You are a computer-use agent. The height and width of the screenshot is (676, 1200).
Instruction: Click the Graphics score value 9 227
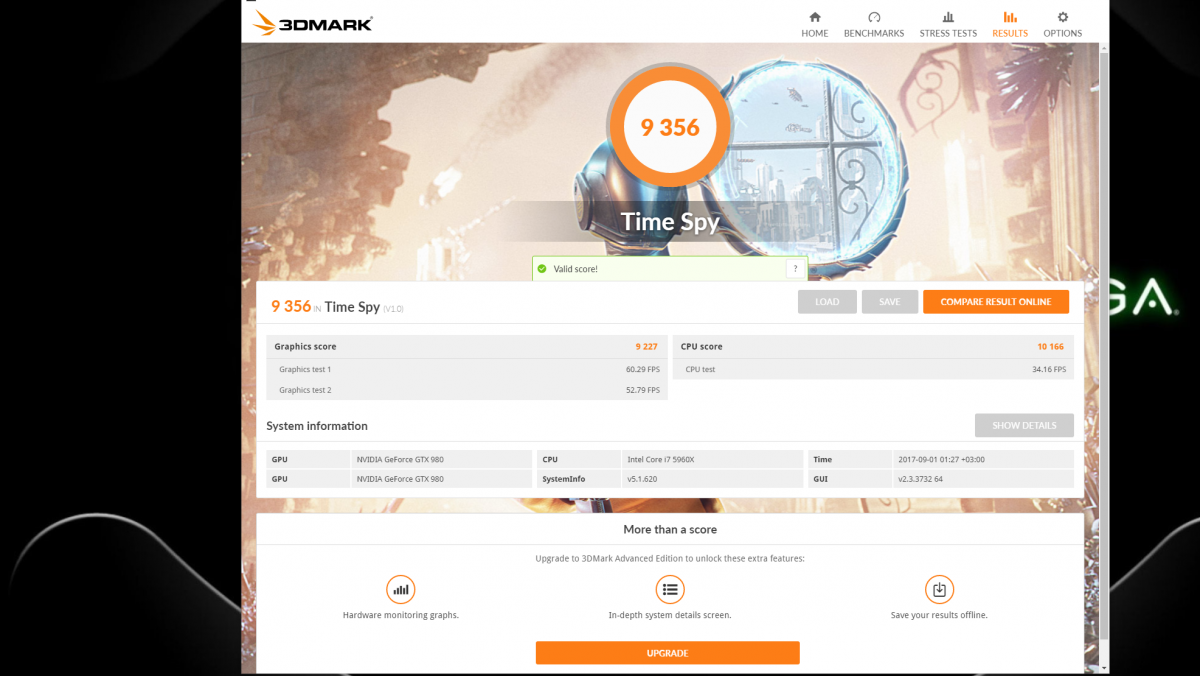point(647,347)
